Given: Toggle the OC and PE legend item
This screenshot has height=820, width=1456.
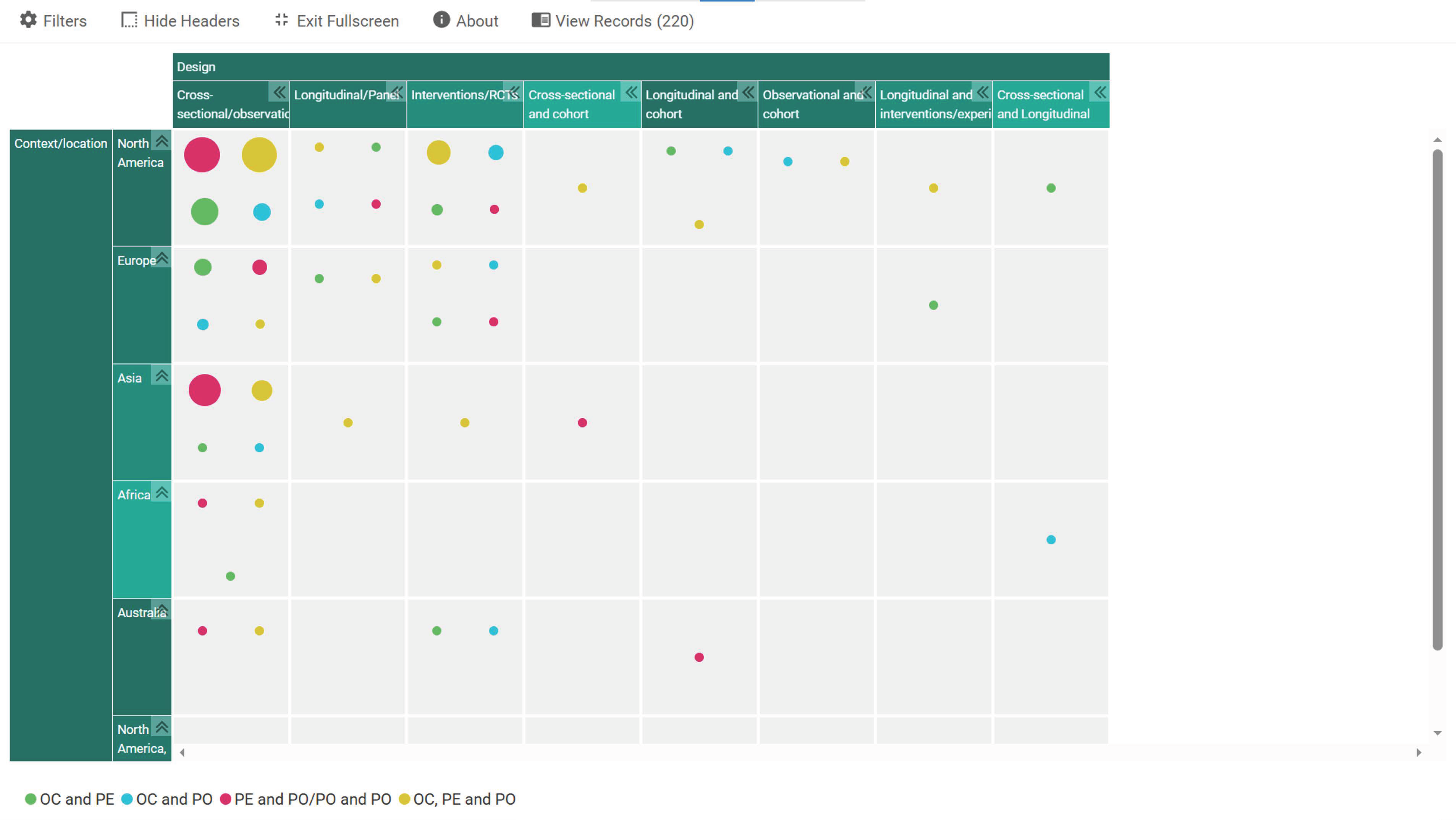Looking at the screenshot, I should [x=70, y=799].
